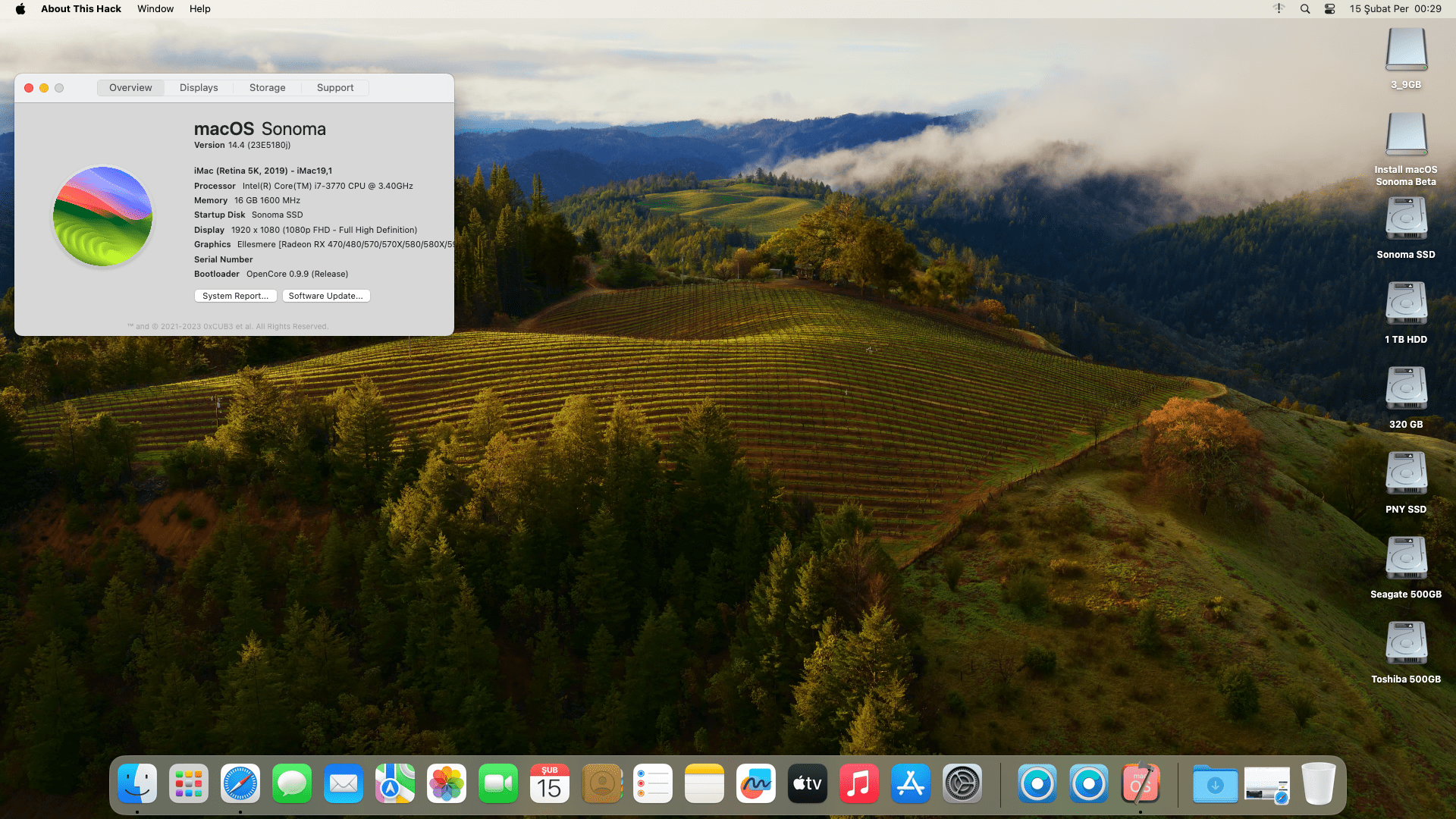Open the Sonoma SSD drive
The image size is (1456, 819).
click(1406, 220)
